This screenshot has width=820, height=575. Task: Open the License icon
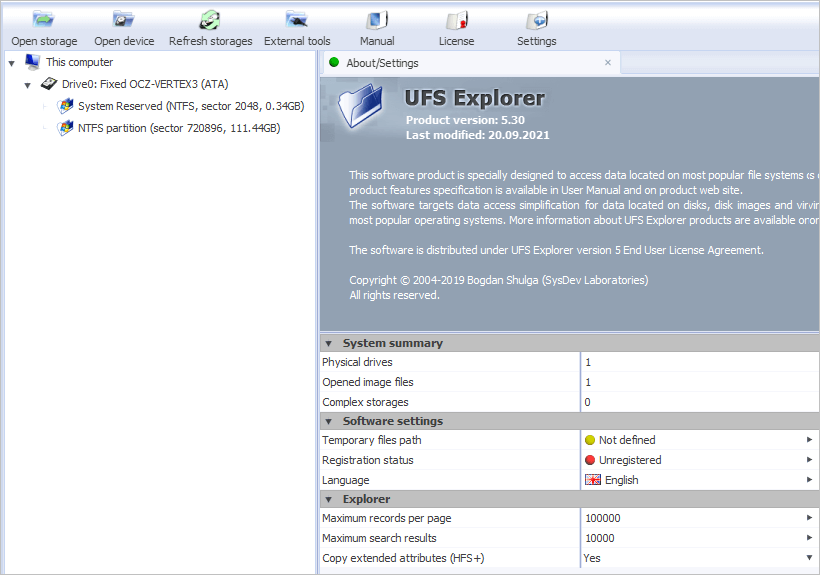pos(457,20)
